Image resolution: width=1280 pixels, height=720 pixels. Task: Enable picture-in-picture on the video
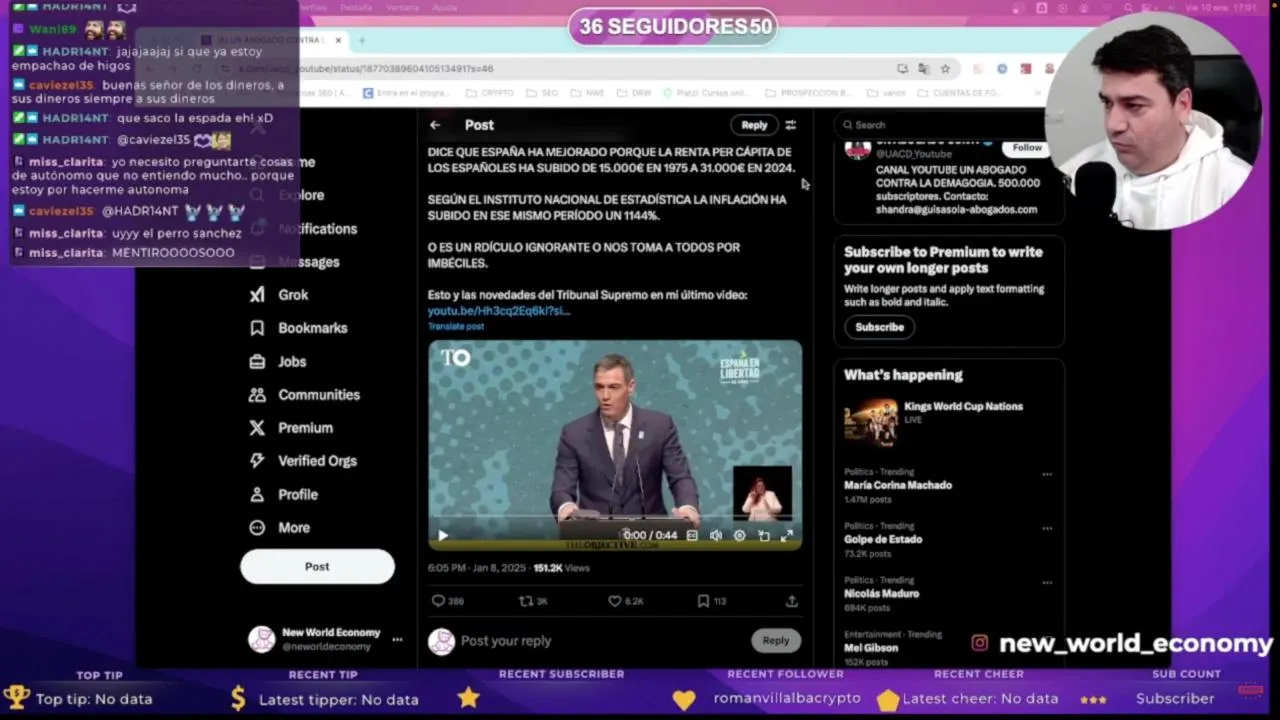764,536
